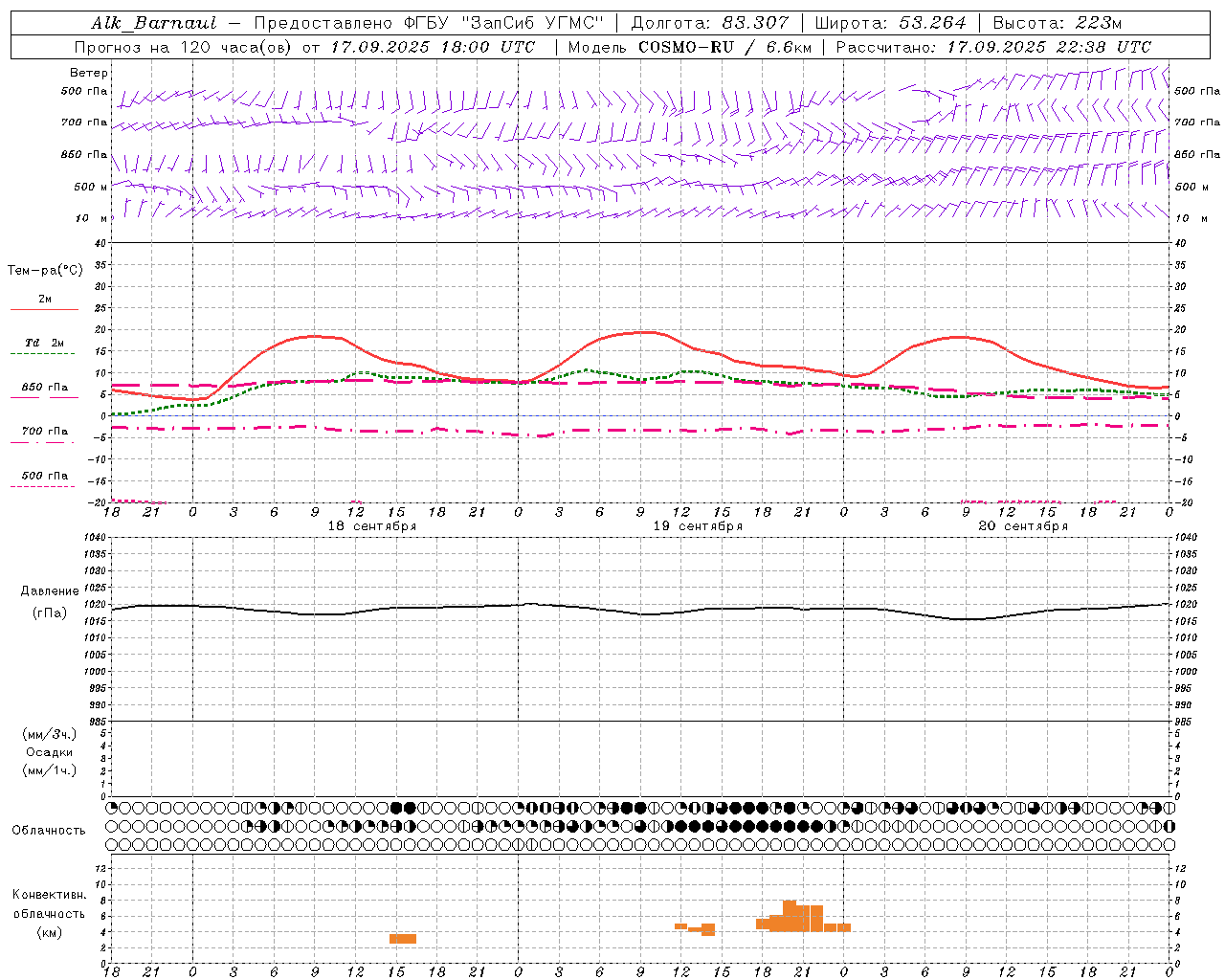
Task: Select the 'Долгота: 83.307' header value
Action: click(x=710, y=23)
